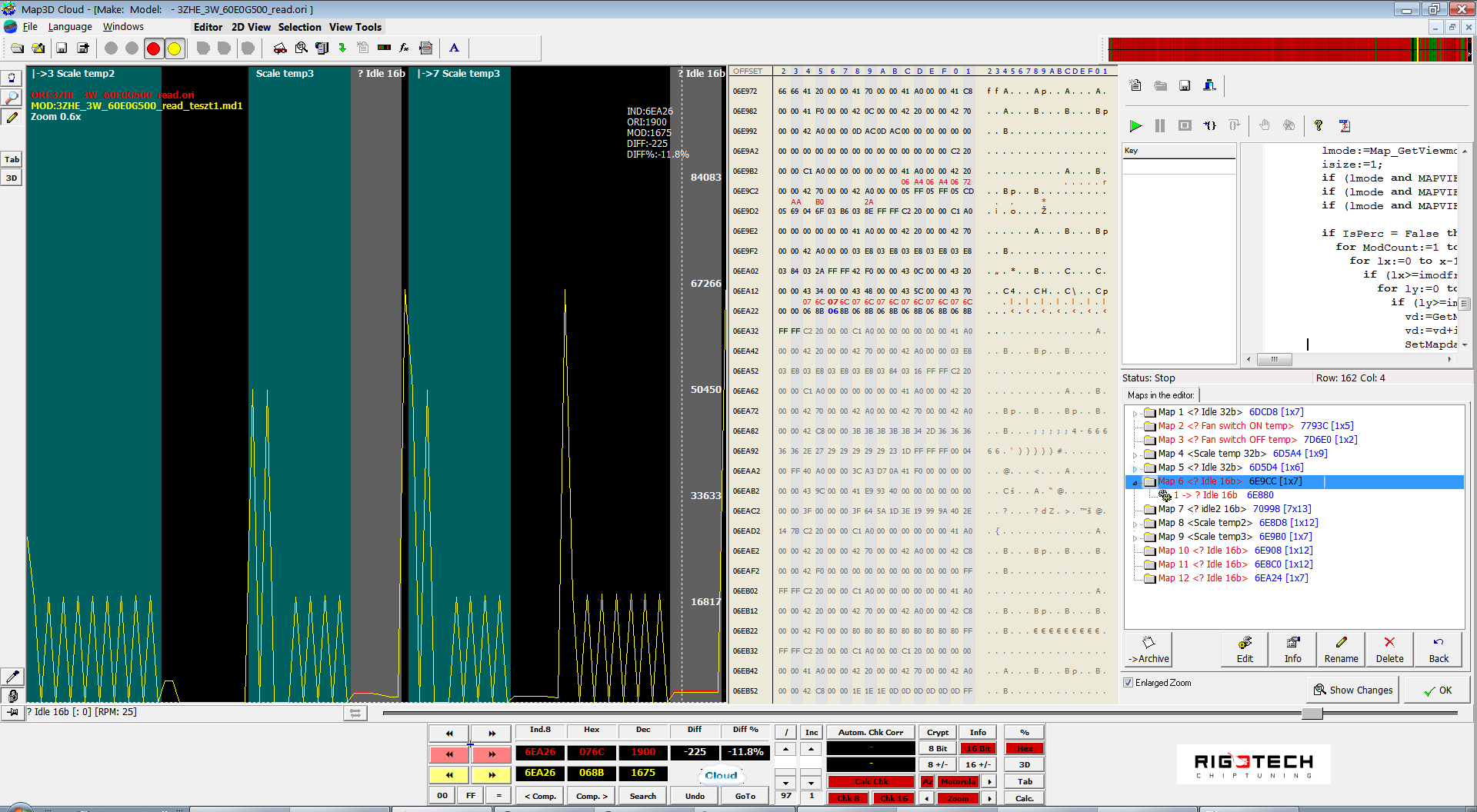The width and height of the screenshot is (1477, 812).
Task: Click the Show Changes button
Action: coord(1353,690)
